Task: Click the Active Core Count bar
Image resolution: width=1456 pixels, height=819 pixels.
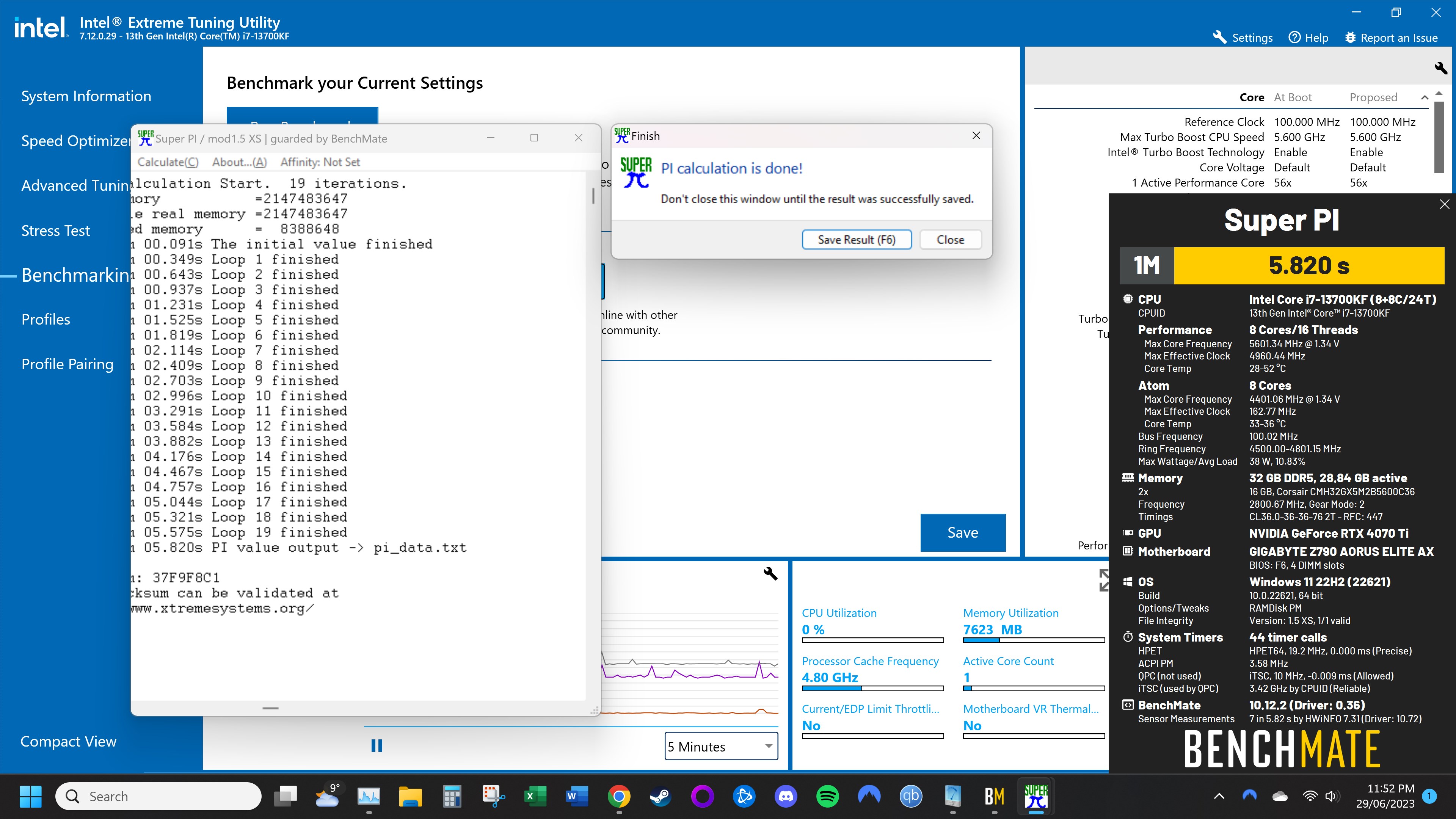Action: pos(1034,689)
